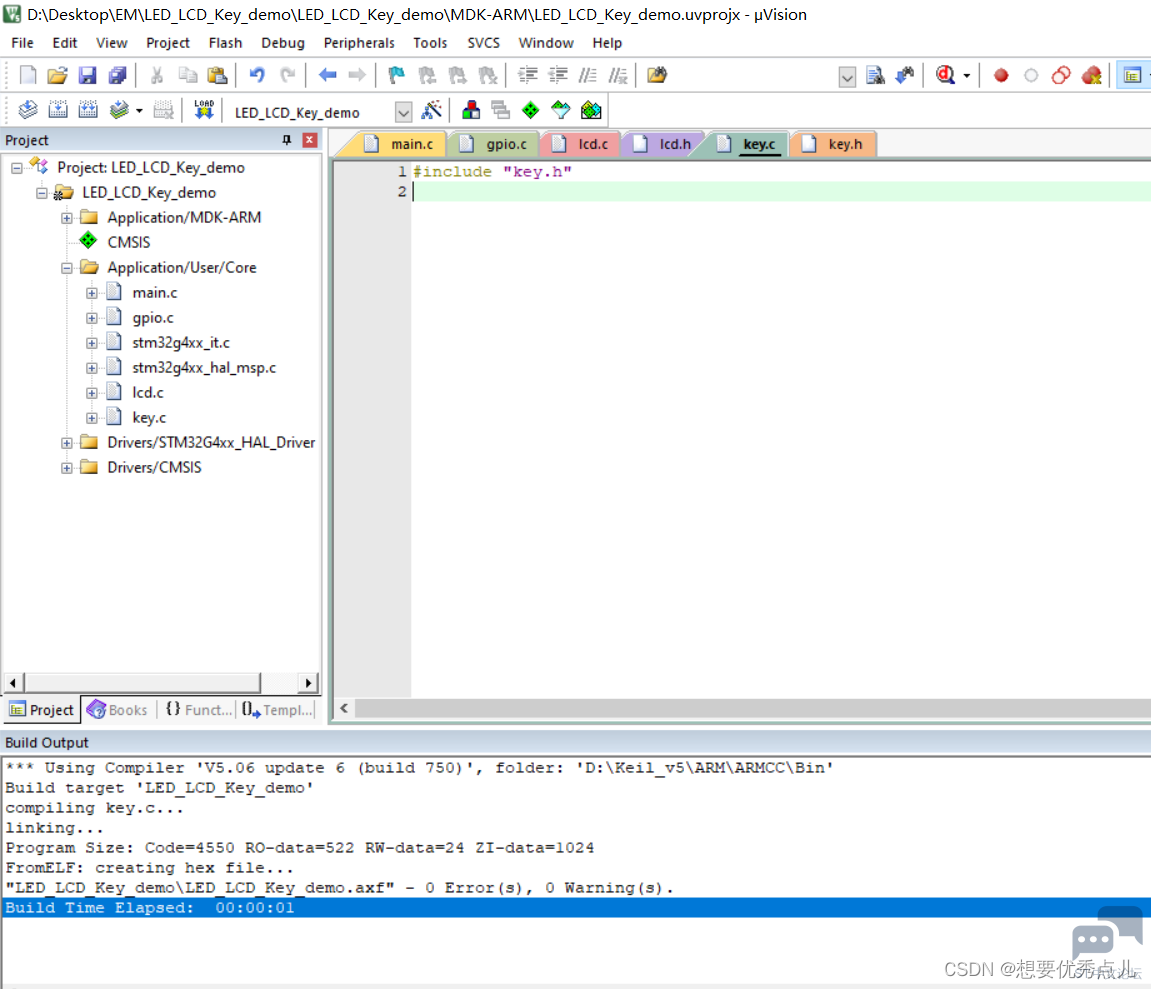This screenshot has width=1151, height=989.
Task: Close the Project panel
Action: pos(311,140)
